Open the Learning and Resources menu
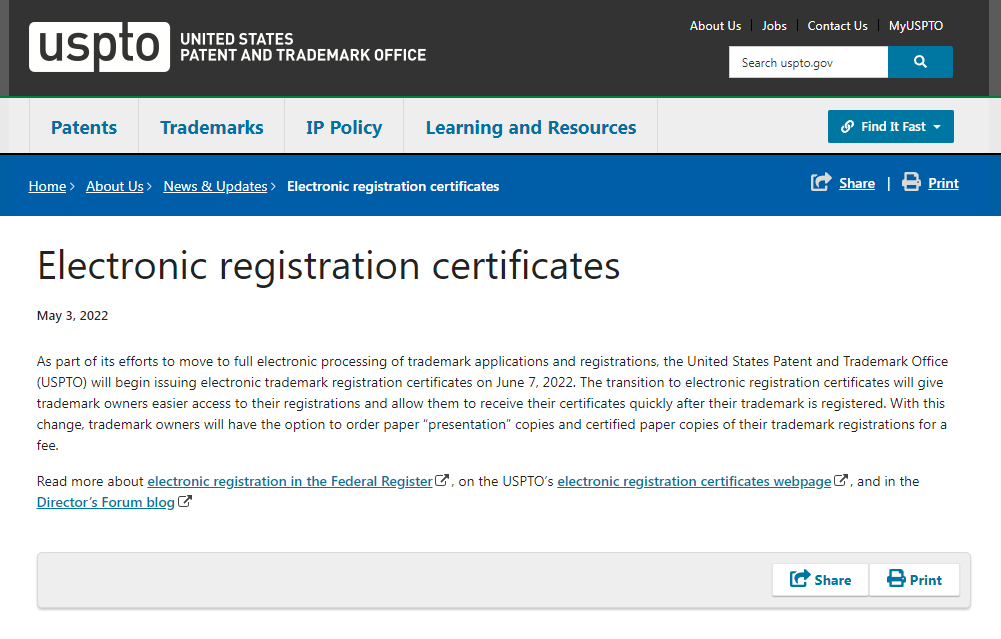1001x639 pixels. (x=531, y=127)
